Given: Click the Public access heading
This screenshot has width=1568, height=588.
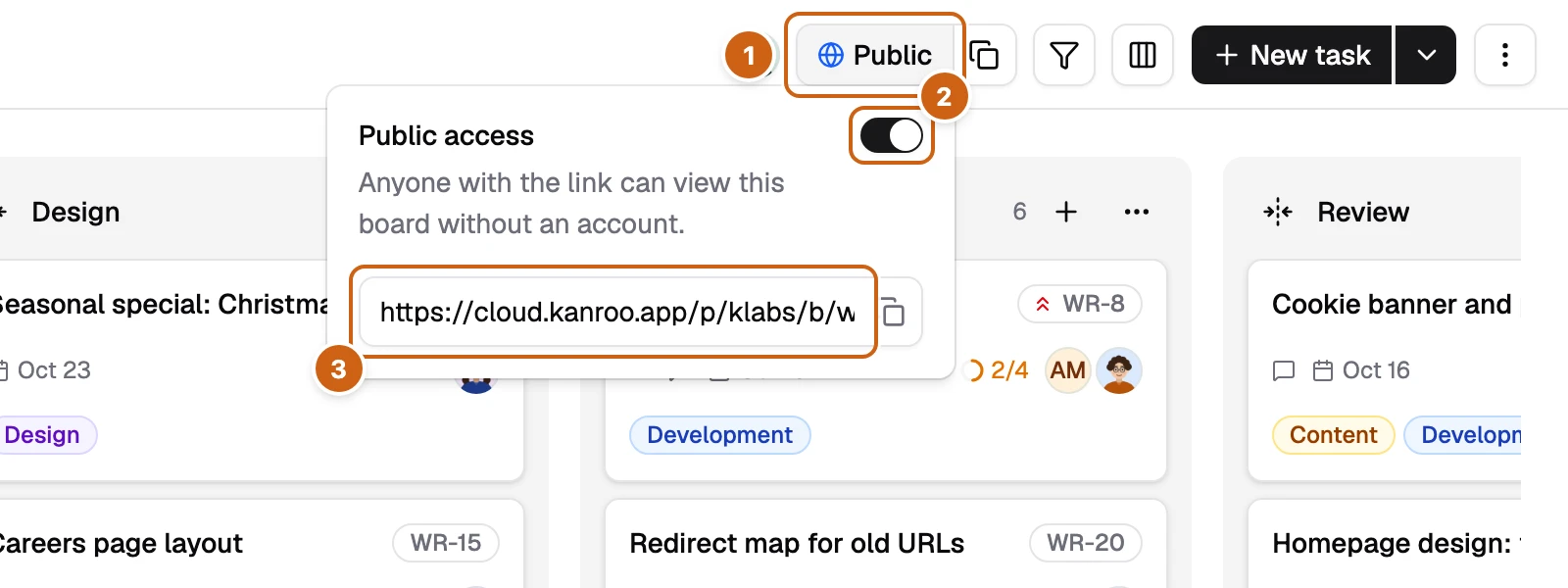Looking at the screenshot, I should point(446,135).
